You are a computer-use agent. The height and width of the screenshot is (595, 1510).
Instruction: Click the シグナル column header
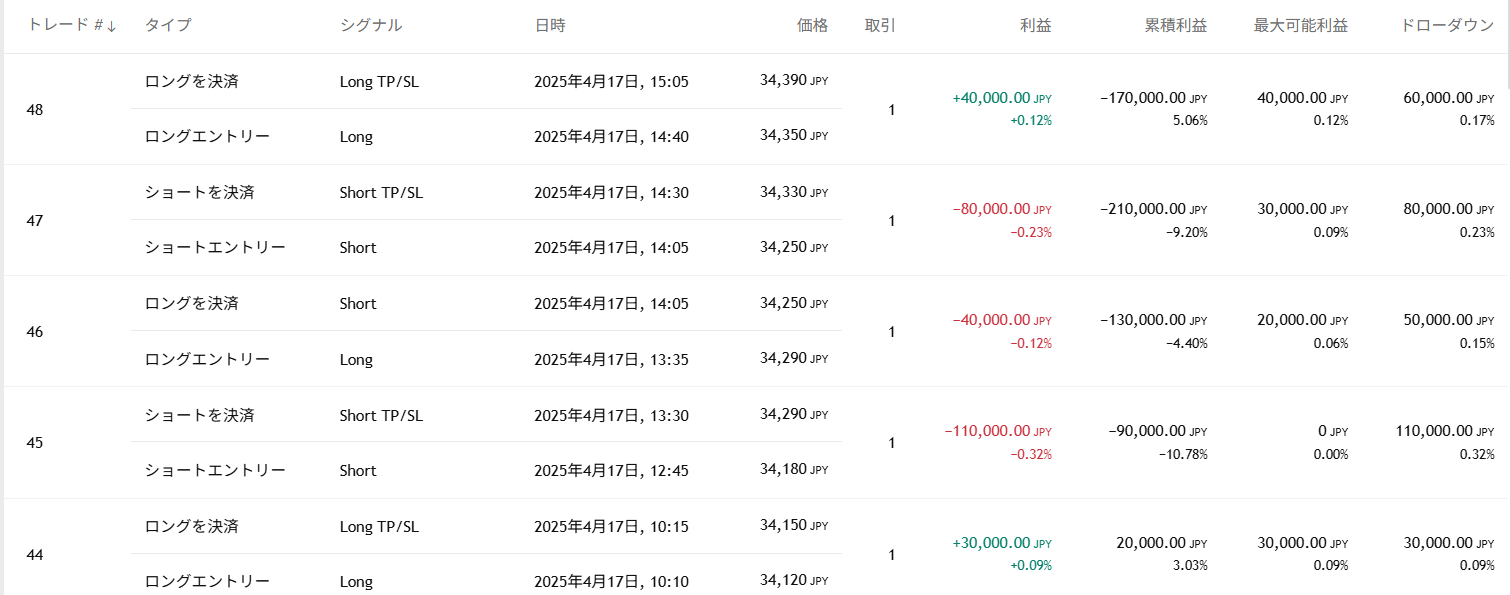(x=371, y=26)
